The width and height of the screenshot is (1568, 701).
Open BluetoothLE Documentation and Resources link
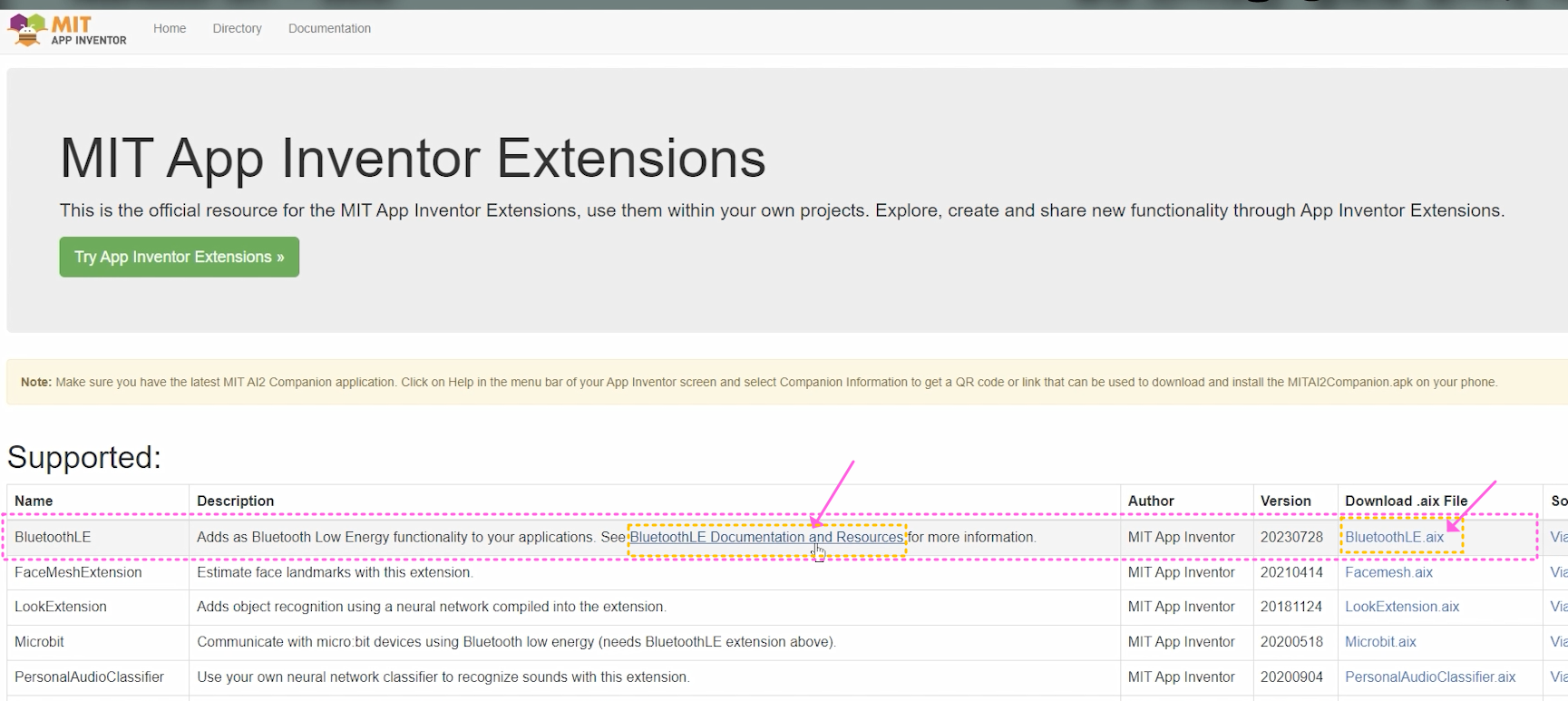766,537
